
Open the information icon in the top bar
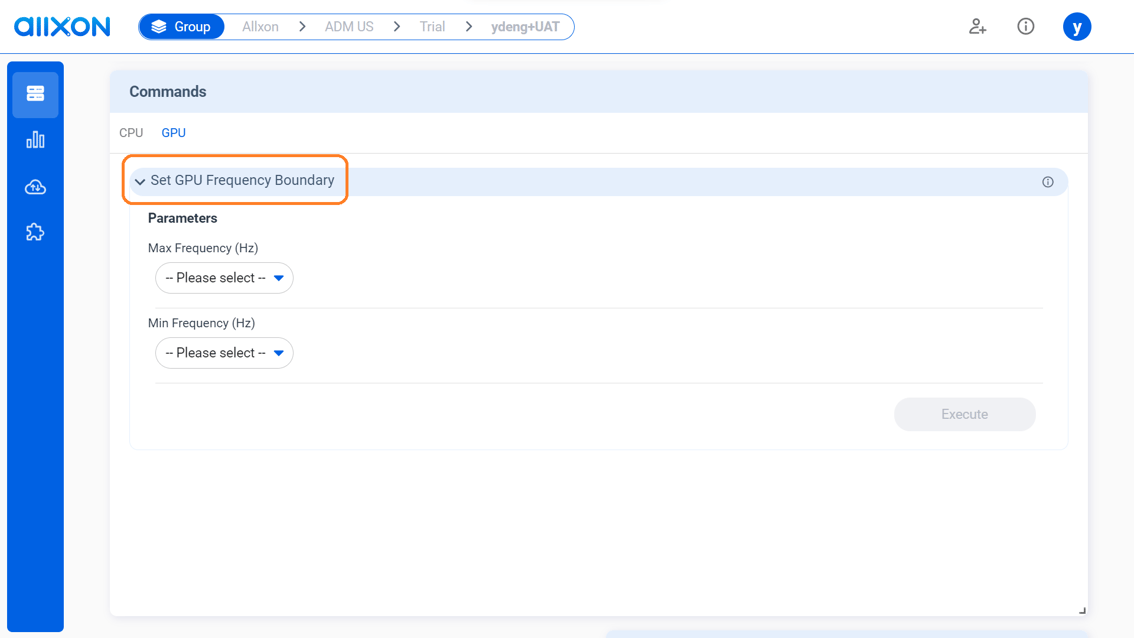[1025, 26]
